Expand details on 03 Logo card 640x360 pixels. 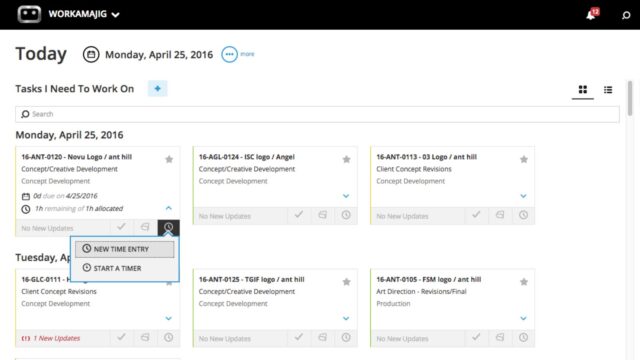(523, 196)
